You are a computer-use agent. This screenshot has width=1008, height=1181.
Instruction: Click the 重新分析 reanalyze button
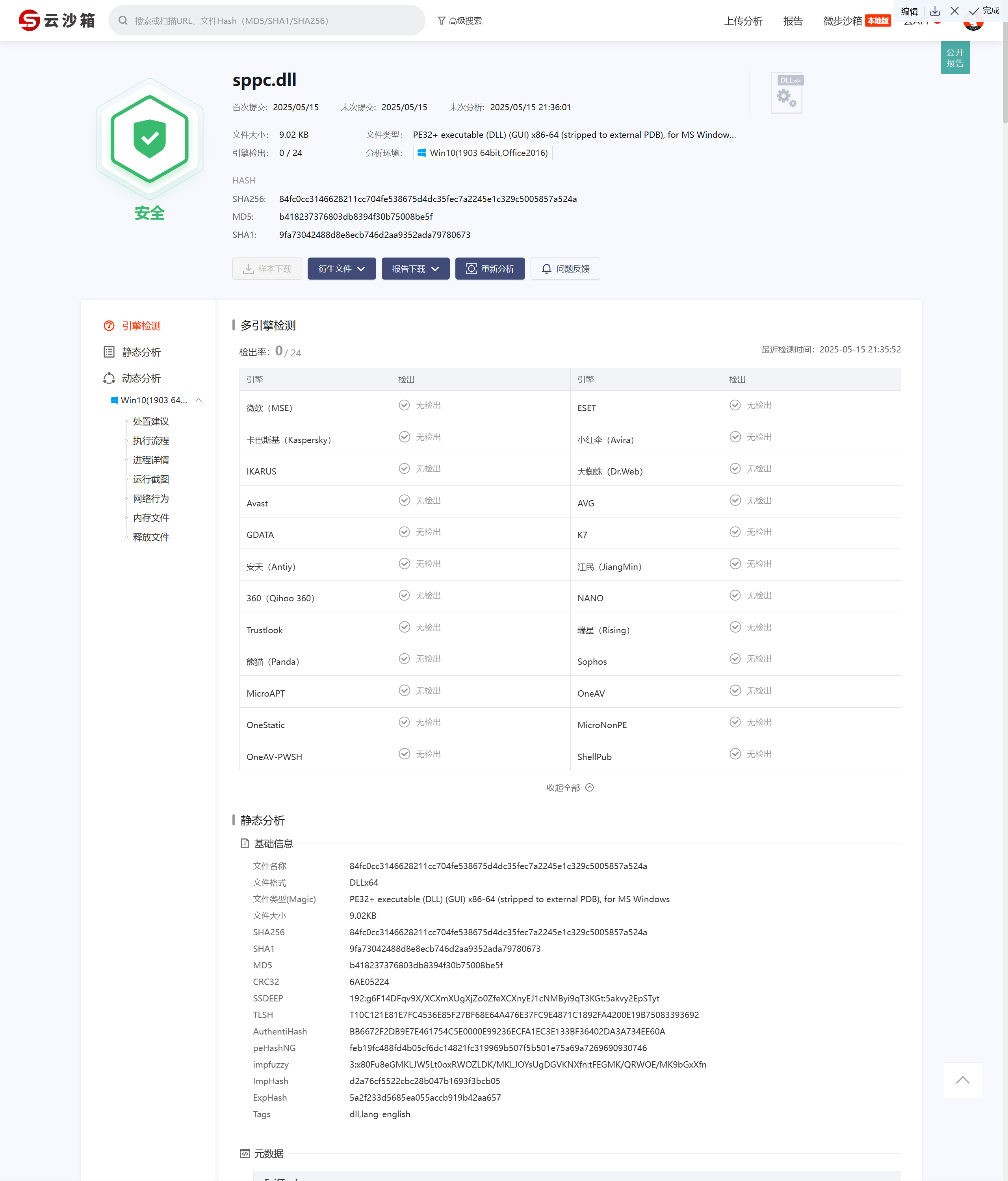click(x=490, y=269)
